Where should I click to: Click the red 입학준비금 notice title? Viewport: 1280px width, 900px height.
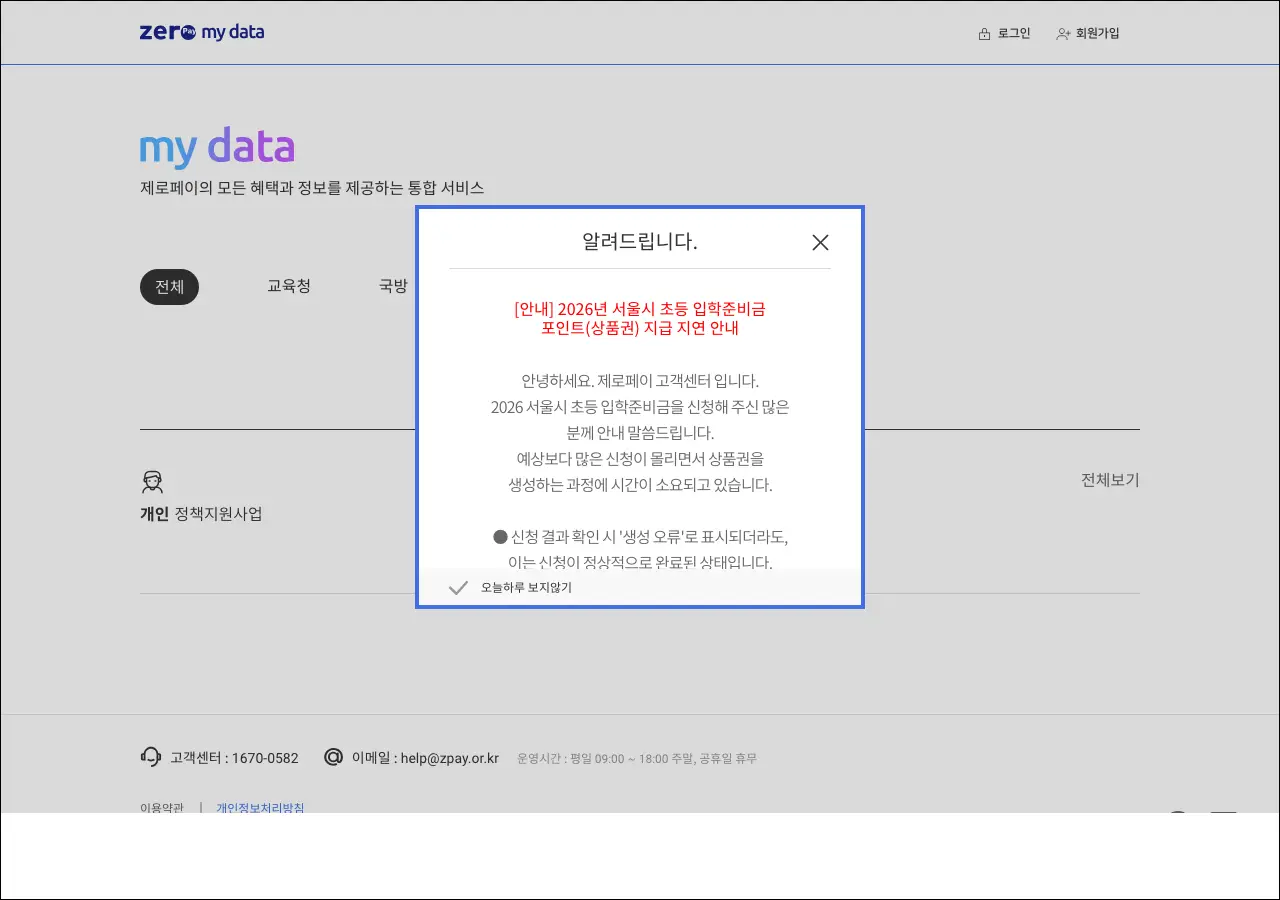tap(640, 318)
